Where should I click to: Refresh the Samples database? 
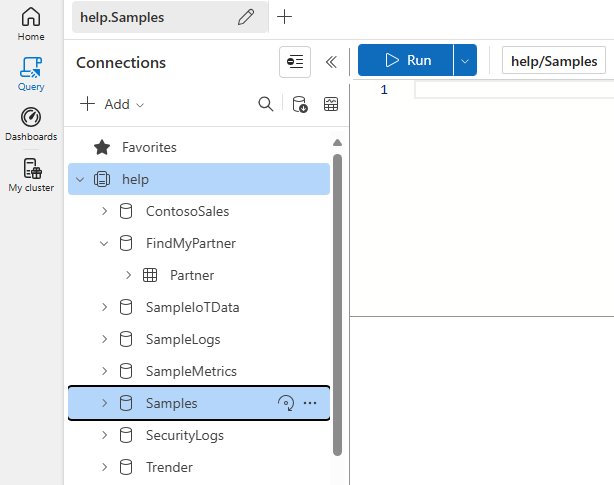point(285,403)
